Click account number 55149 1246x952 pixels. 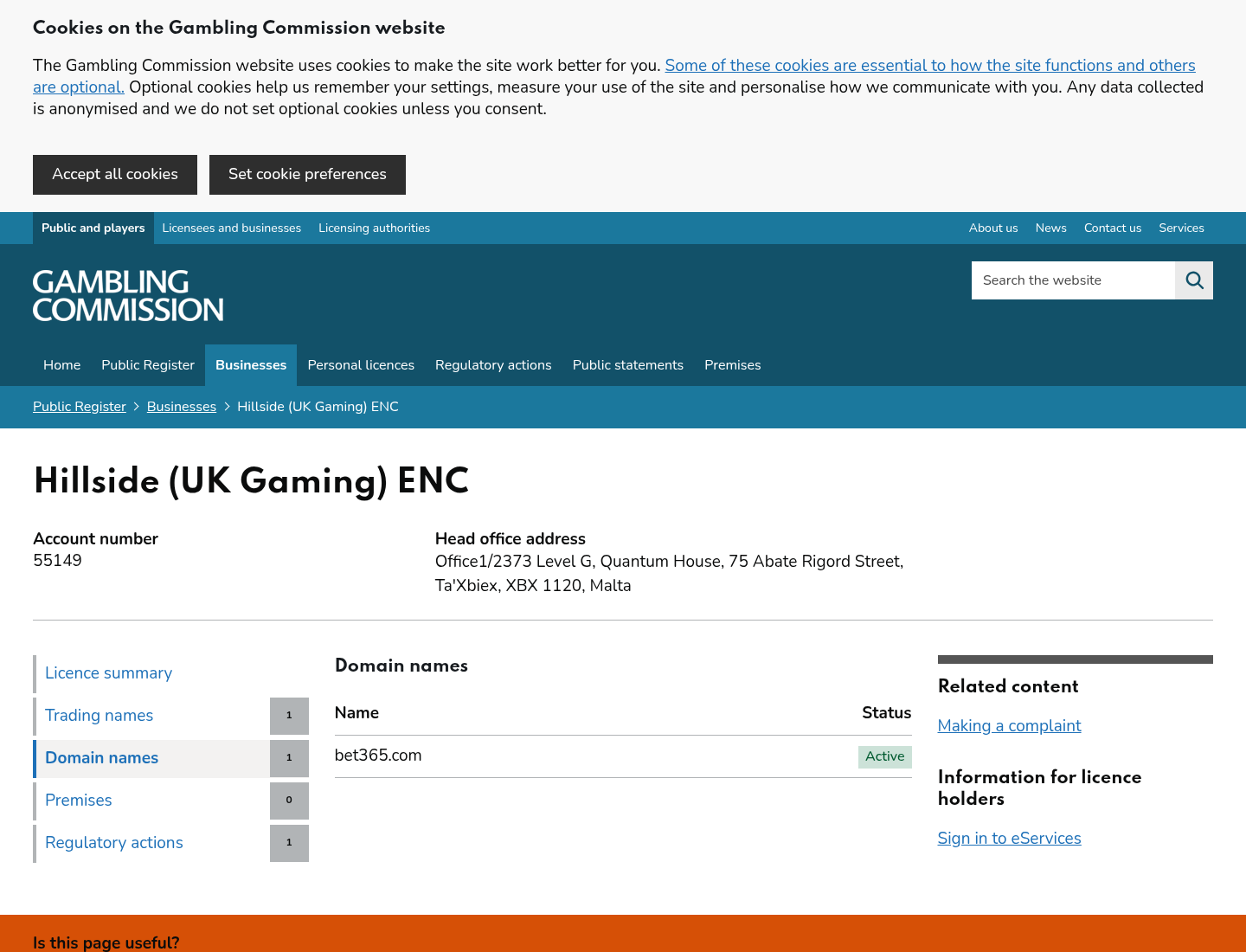pyautogui.click(x=57, y=561)
